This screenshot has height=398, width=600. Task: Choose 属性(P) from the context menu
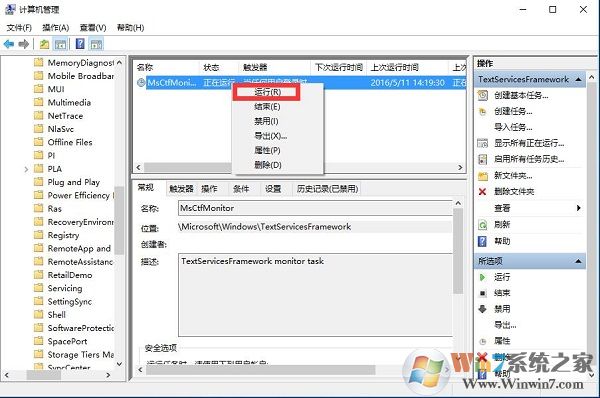(x=267, y=150)
